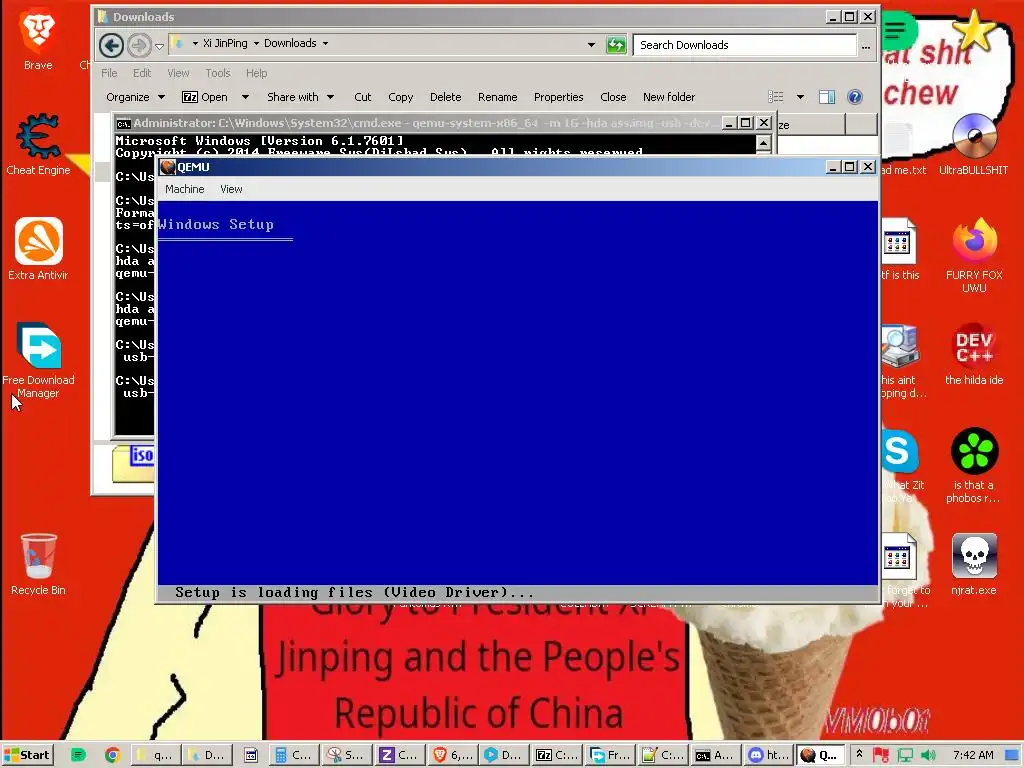Toggle the preview pane icon in Downloads
1024x768 pixels.
[827, 97]
